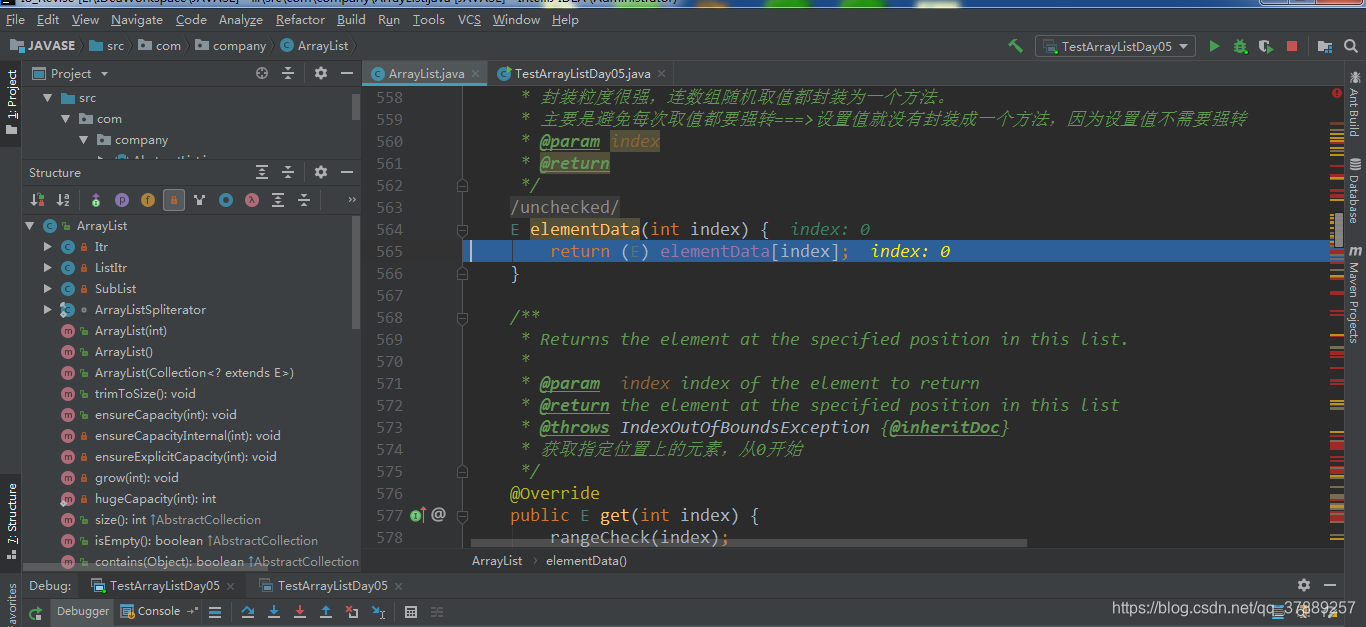This screenshot has height=627, width=1366.
Task: Collapse the ArrayList root node in Structure
Action: [30, 226]
